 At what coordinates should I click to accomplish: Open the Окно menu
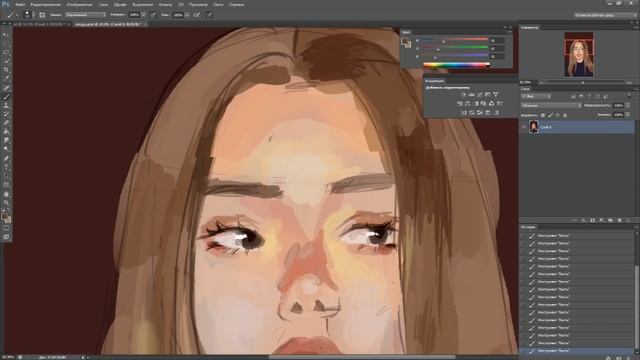(x=218, y=4)
